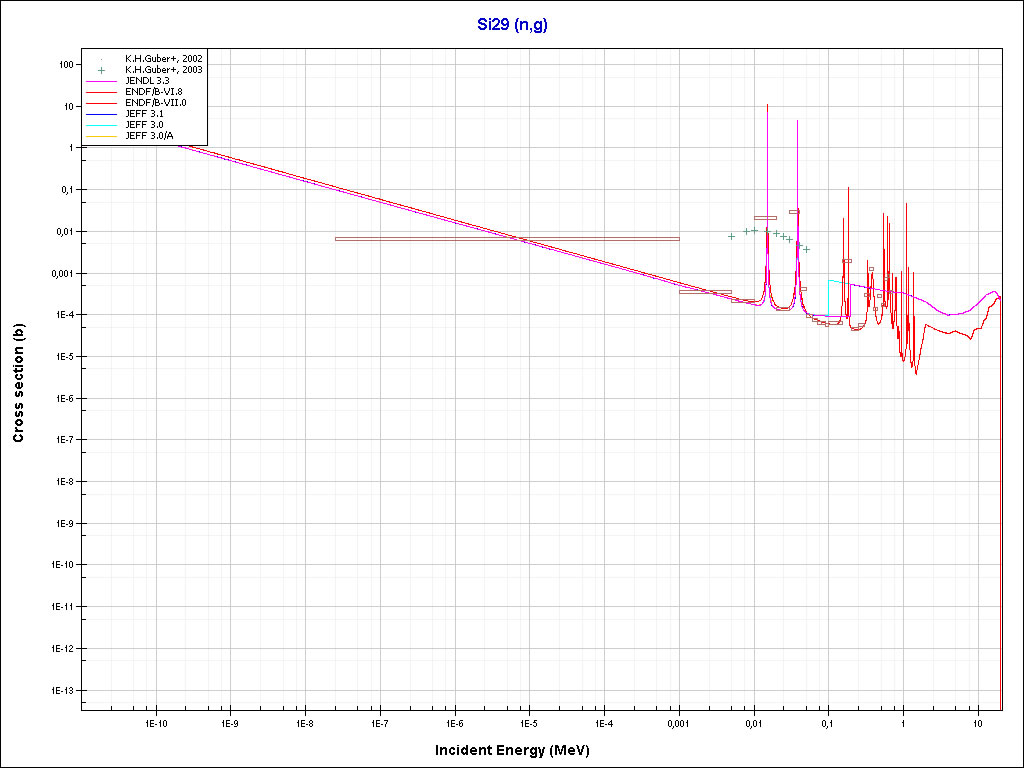Click the cyan JEFF 3.0 line swatch
Image resolution: width=1024 pixels, height=768 pixels.
point(101,125)
